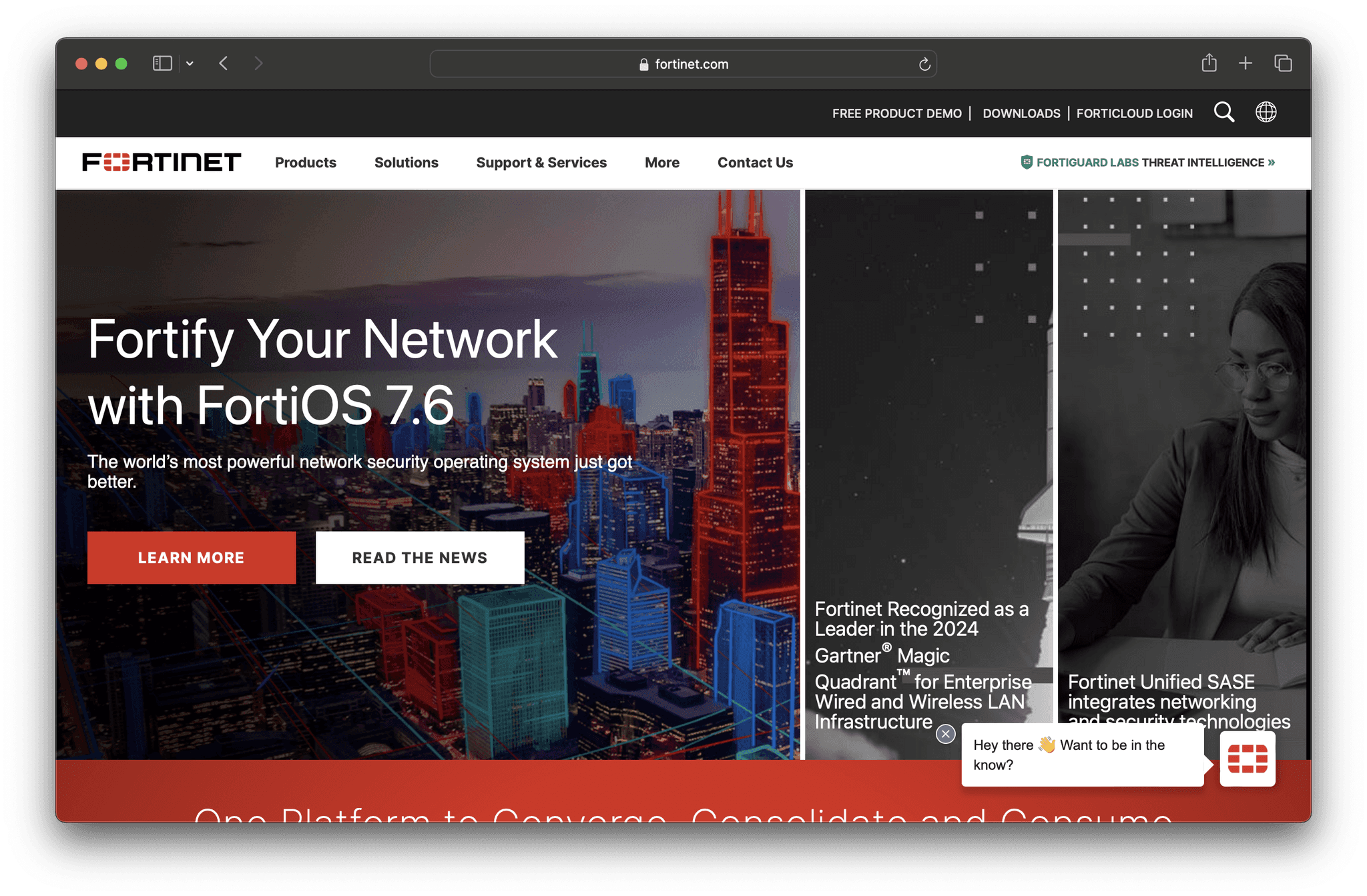Toggle the Safari sidebar
The height and width of the screenshot is (896, 1367).
click(x=162, y=63)
